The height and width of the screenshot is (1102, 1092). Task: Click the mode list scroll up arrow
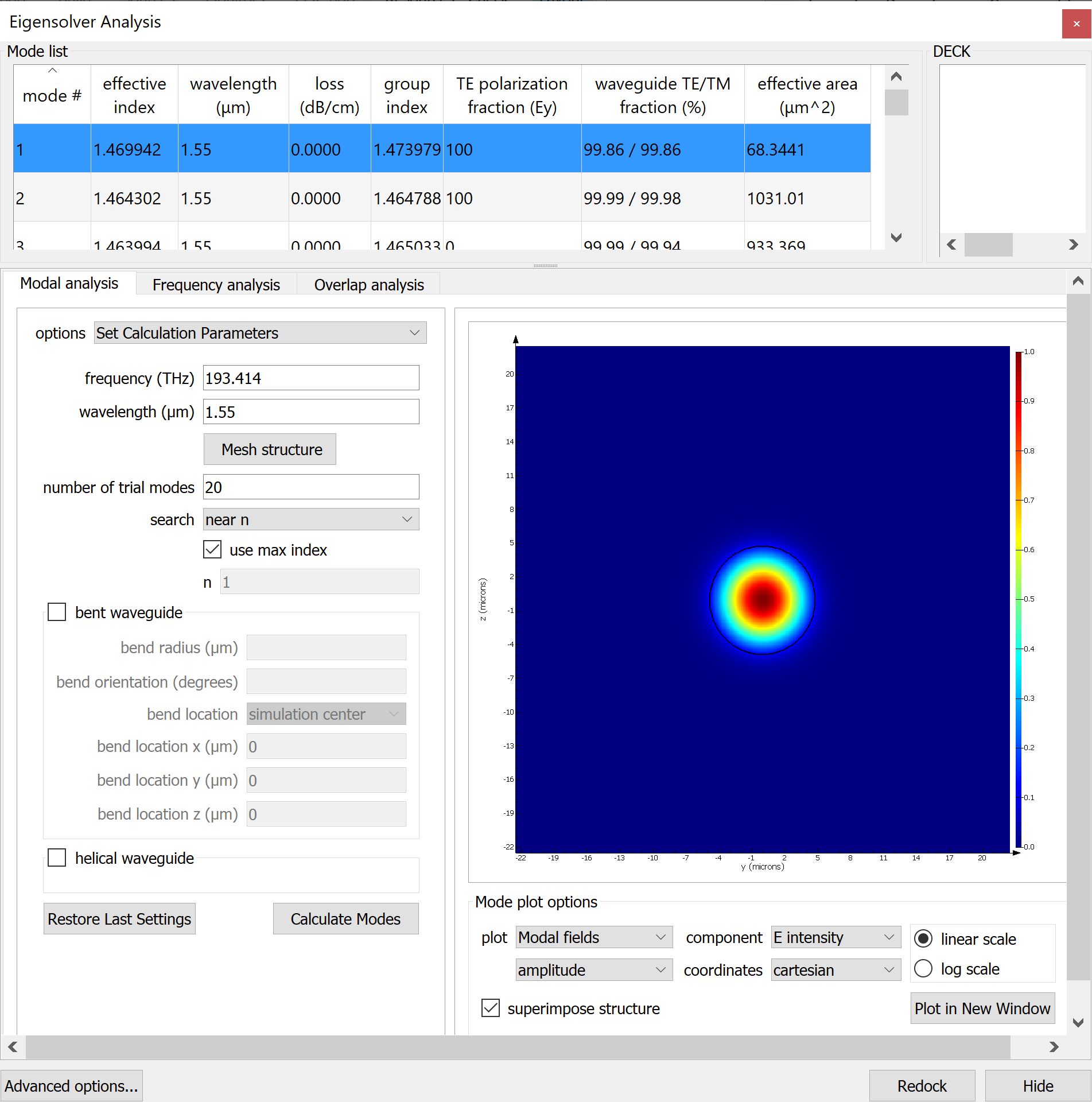[896, 76]
